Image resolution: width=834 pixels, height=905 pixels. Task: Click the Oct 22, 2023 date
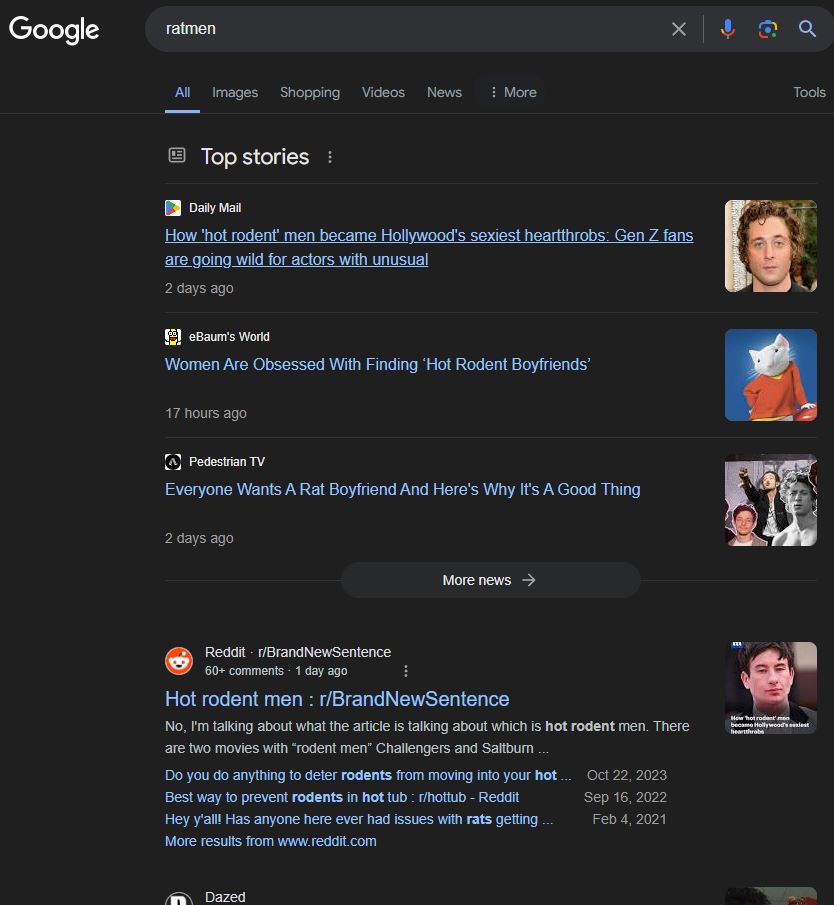click(627, 775)
